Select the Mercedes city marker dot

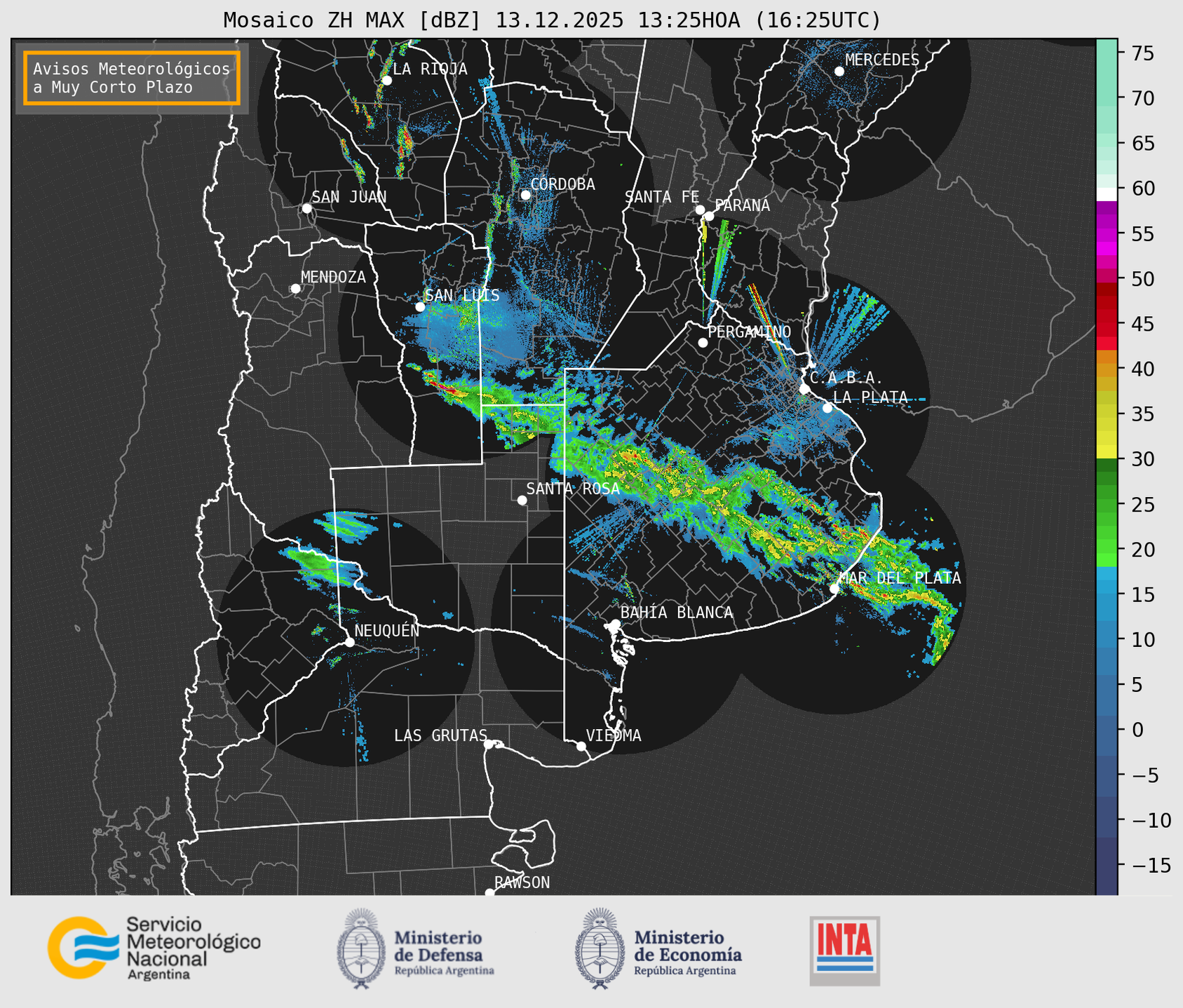839,71
